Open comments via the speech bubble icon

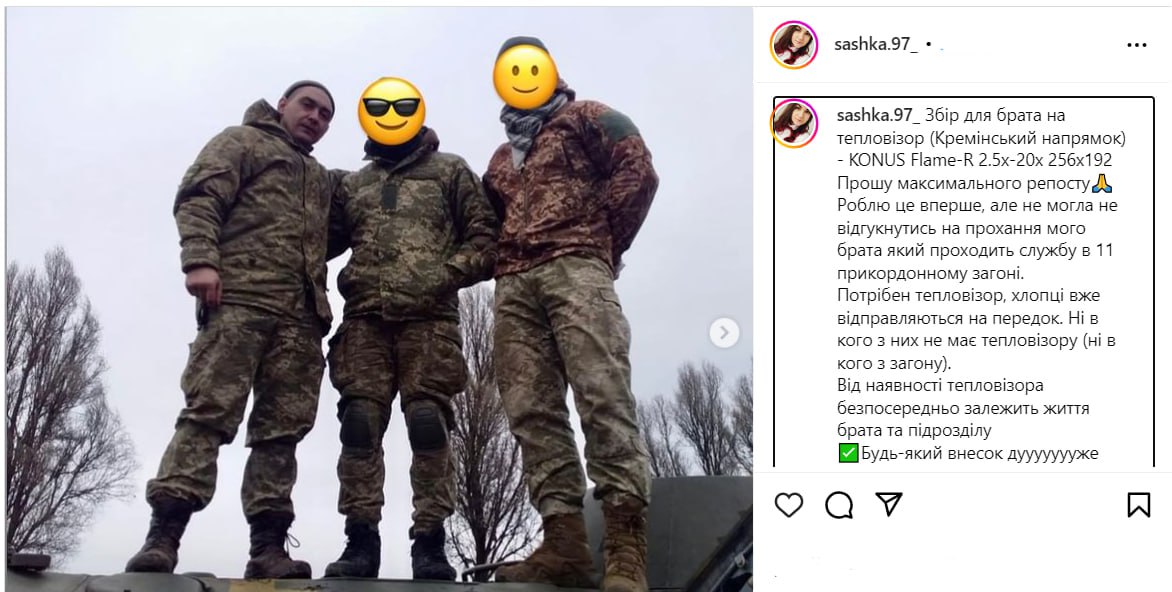(x=839, y=505)
